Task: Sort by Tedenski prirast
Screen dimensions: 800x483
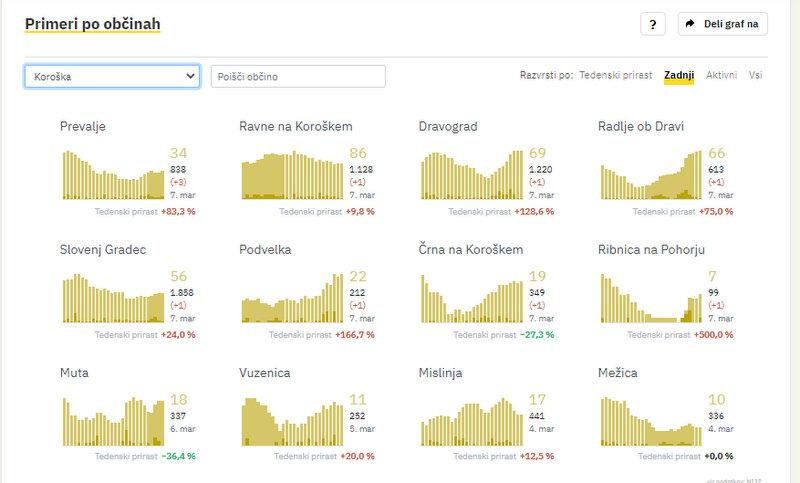Action: tap(616, 76)
